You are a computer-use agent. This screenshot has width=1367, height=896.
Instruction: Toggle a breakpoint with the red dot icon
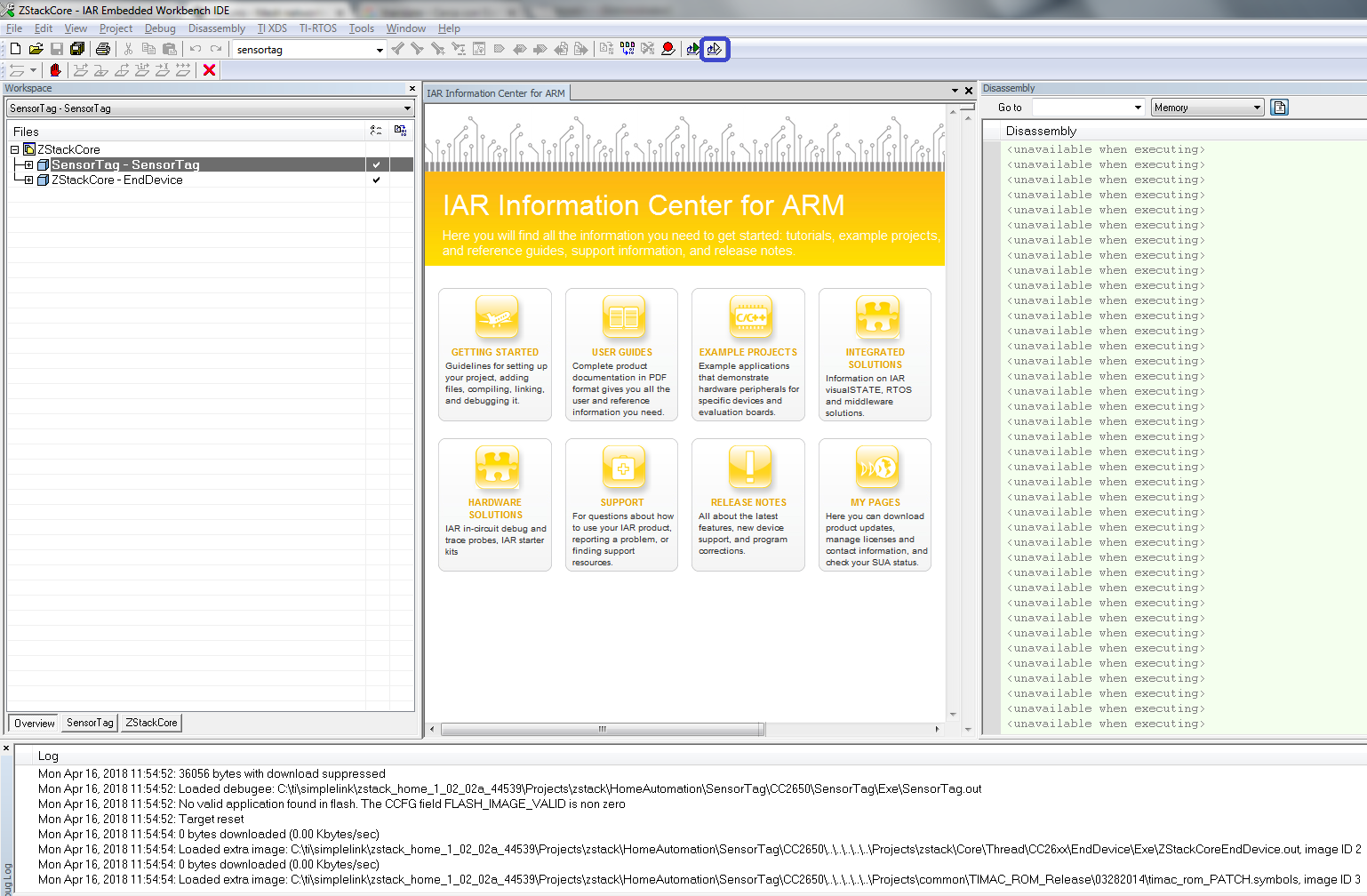(668, 49)
